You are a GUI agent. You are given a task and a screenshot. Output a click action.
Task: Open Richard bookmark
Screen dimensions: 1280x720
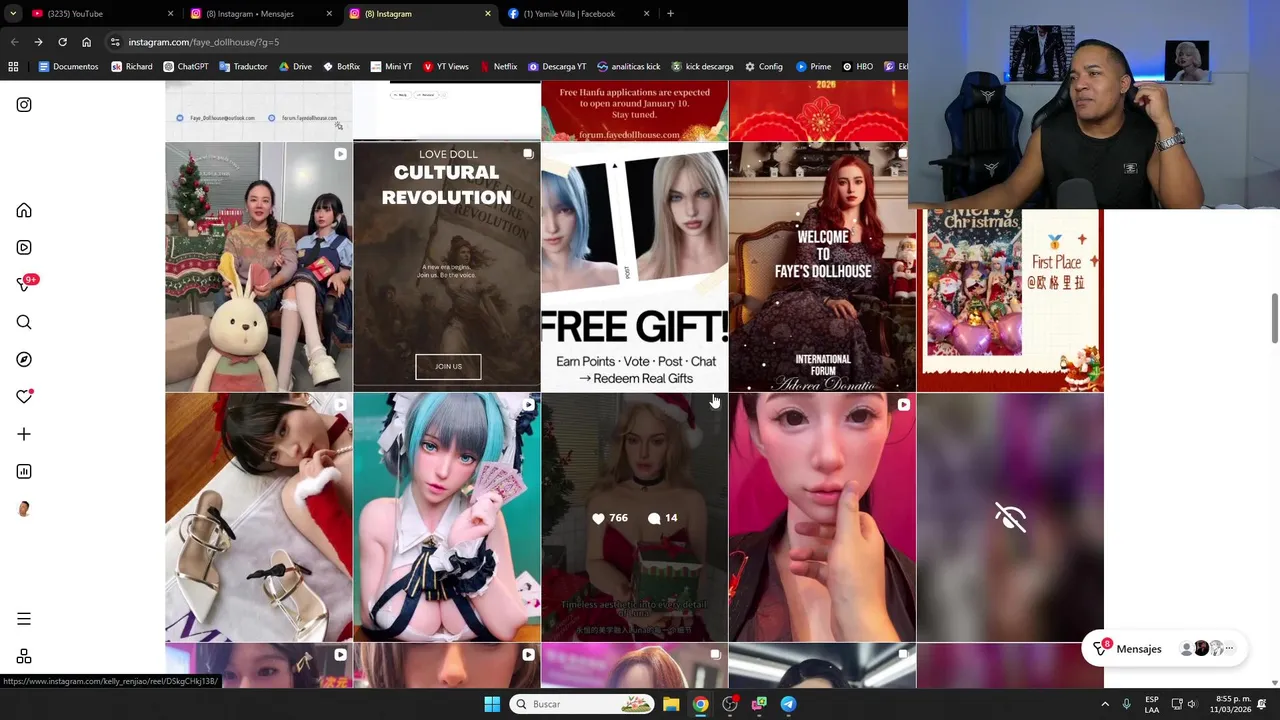pyautogui.click(x=132, y=67)
